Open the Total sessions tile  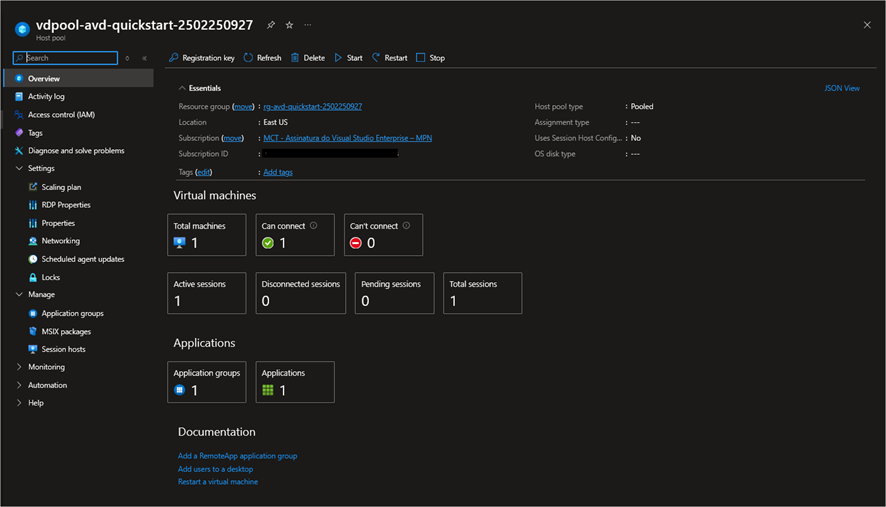point(483,293)
